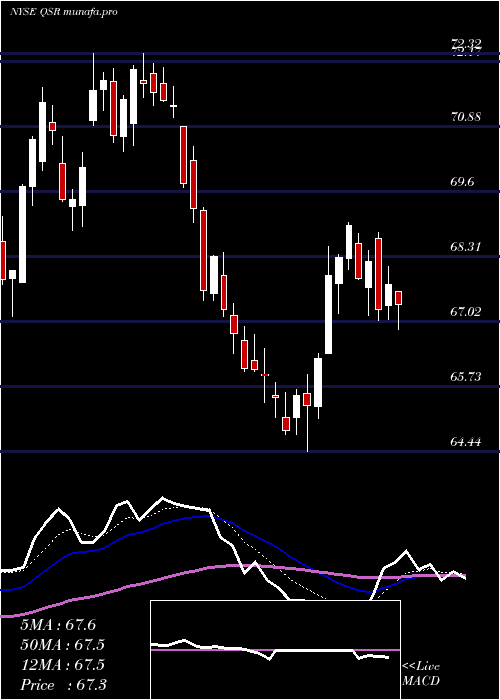Click the lowest-wick candle touching 64.44 line
Image resolution: width=500 pixels, height=700 pixels.
tap(307, 399)
